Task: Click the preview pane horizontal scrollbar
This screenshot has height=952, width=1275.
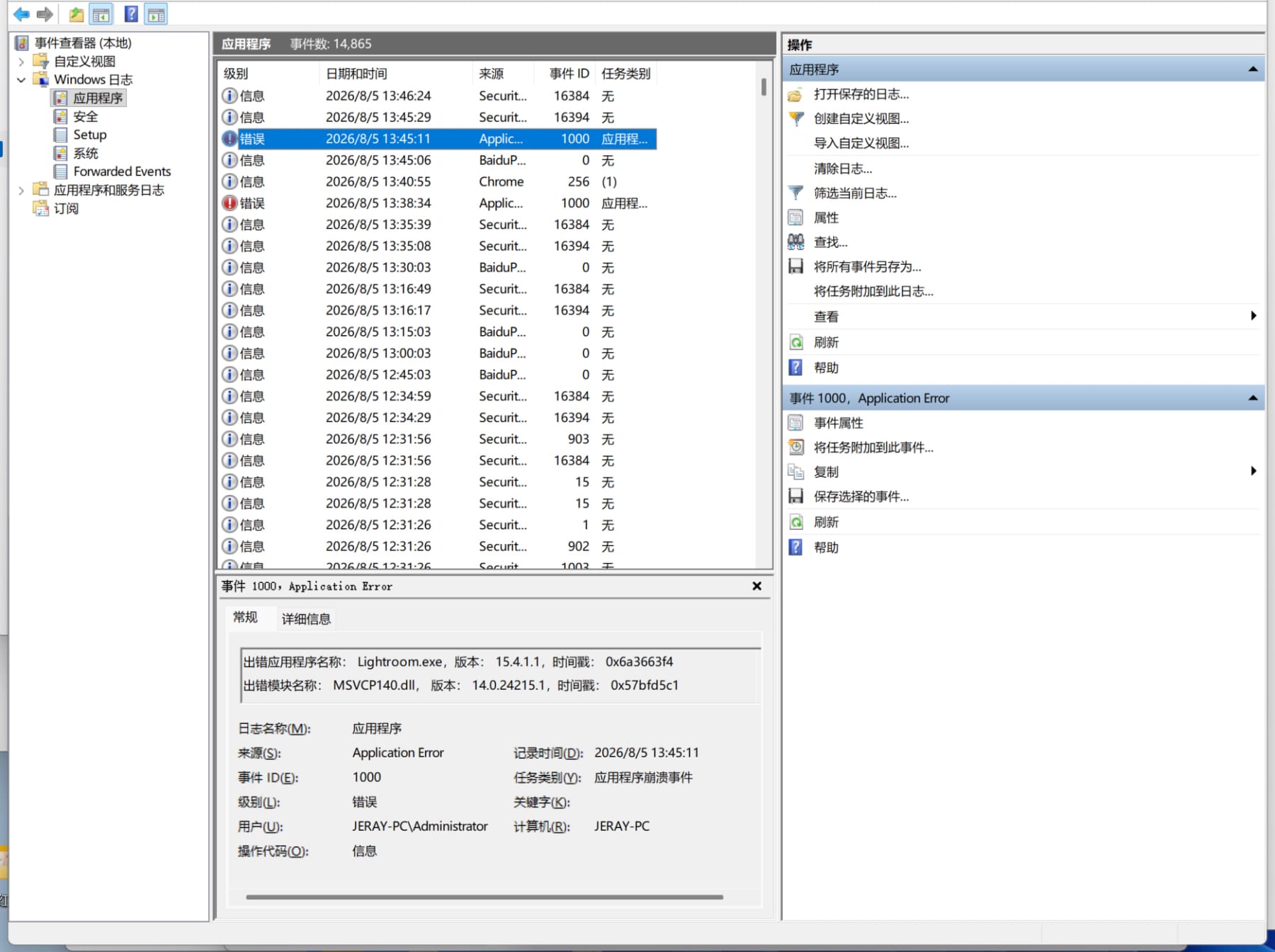Action: (484, 897)
